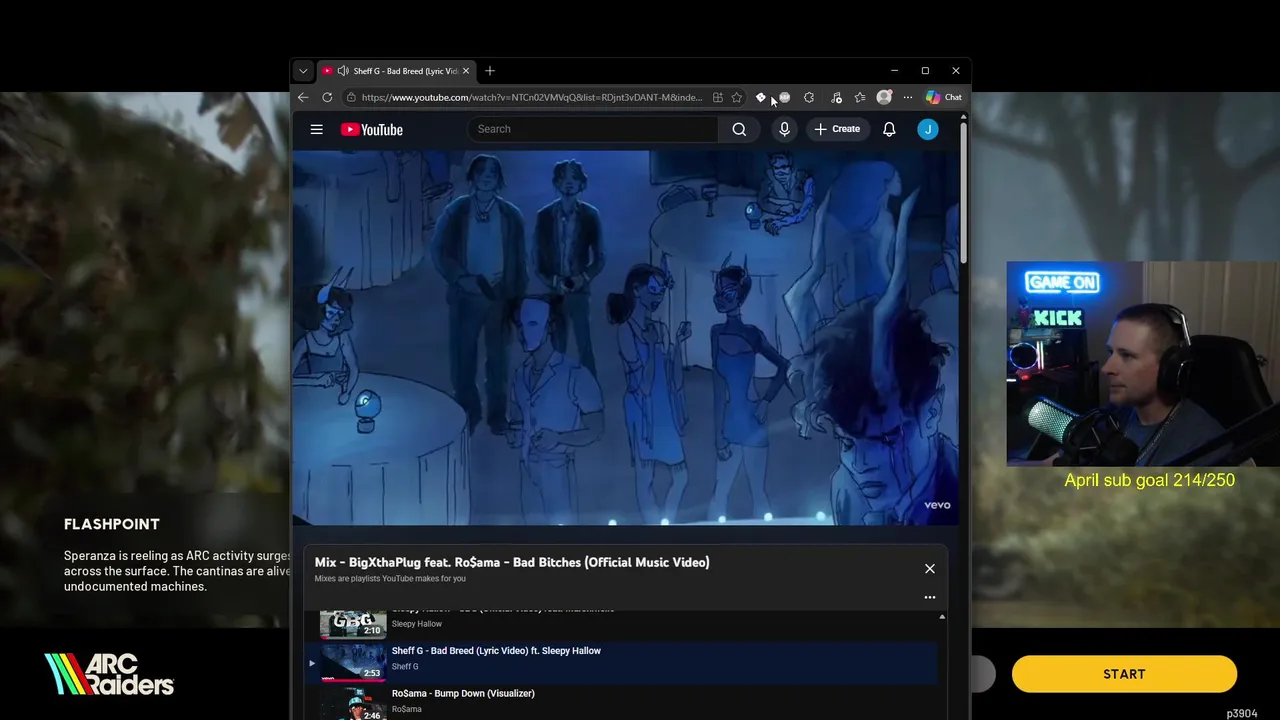
Task: Close the Sheff G browser tab
Action: 466,71
